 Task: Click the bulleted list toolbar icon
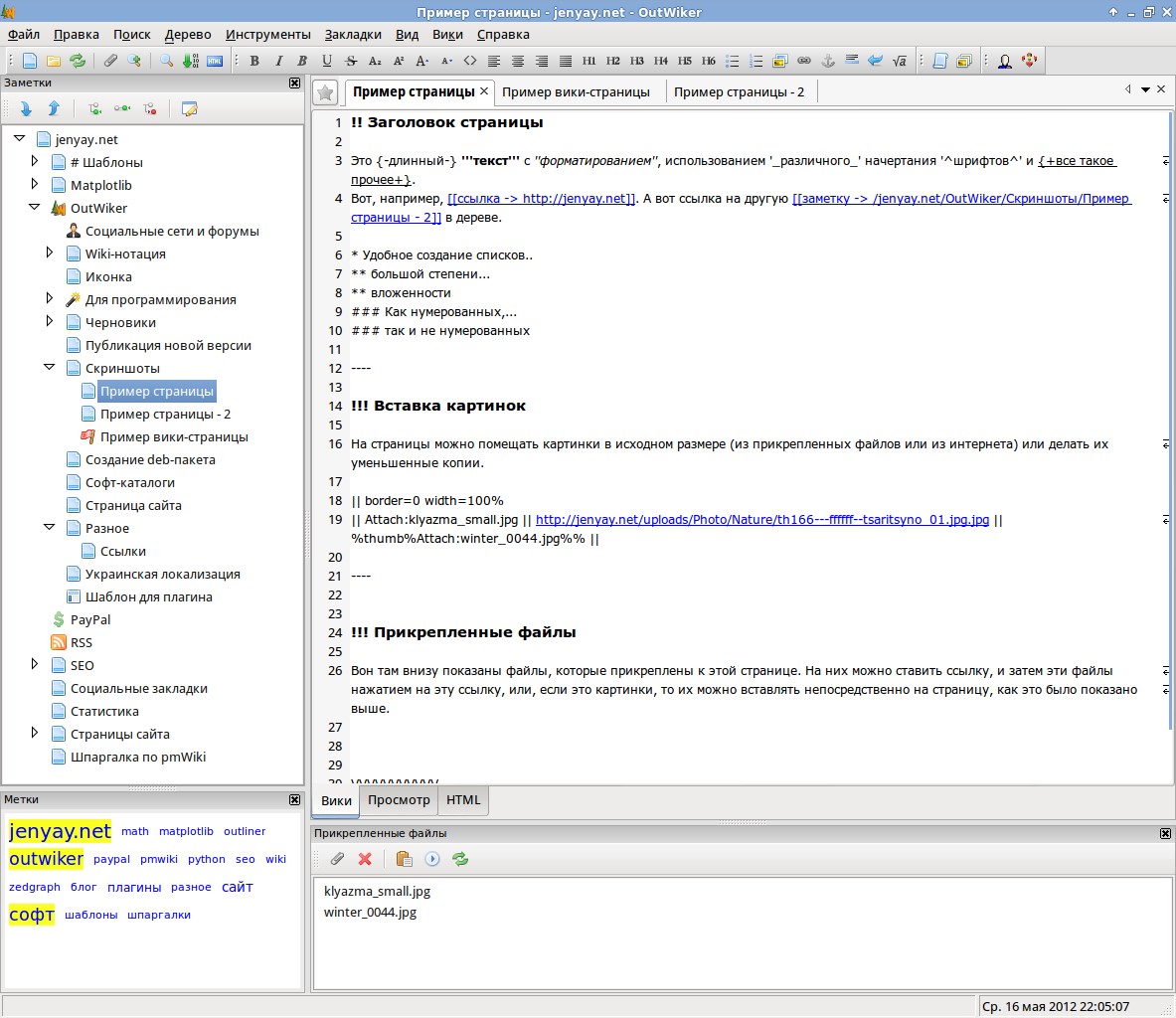click(x=732, y=62)
